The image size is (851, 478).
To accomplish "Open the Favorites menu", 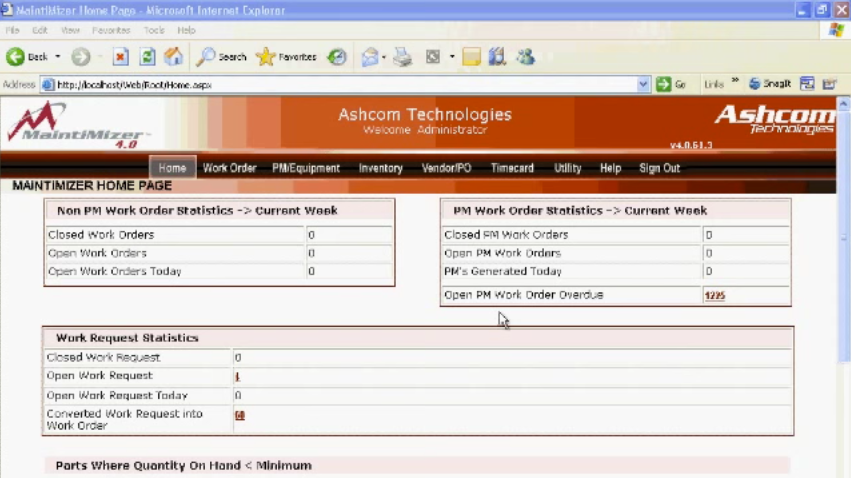I will click(x=111, y=30).
